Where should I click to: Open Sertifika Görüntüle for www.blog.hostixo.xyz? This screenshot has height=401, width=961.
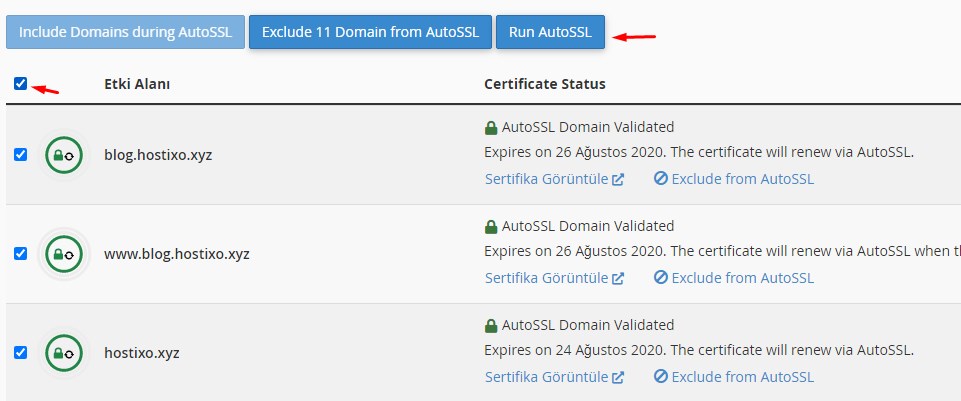(x=554, y=278)
